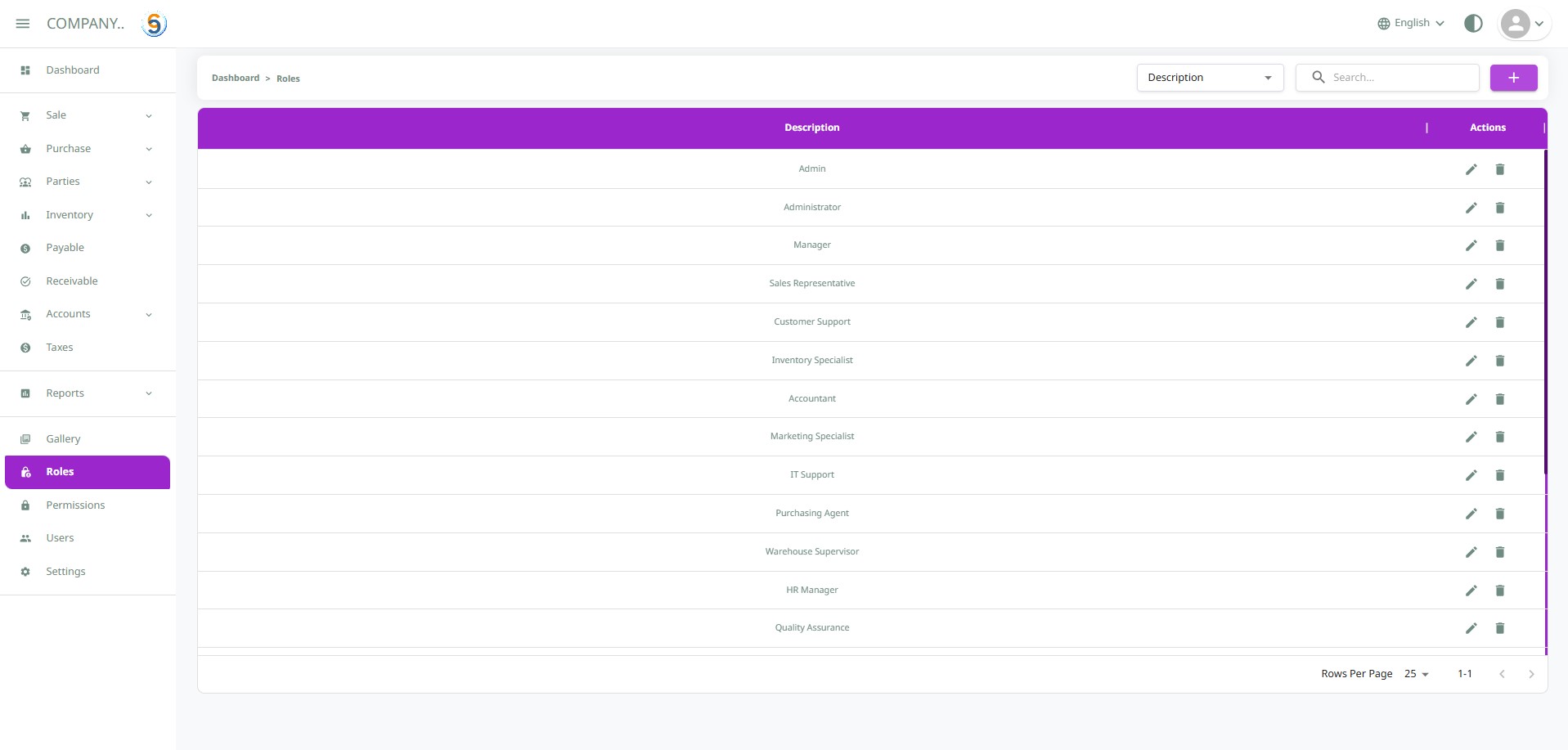
Task: Delete the Quality Assurance role
Action: (x=1499, y=628)
